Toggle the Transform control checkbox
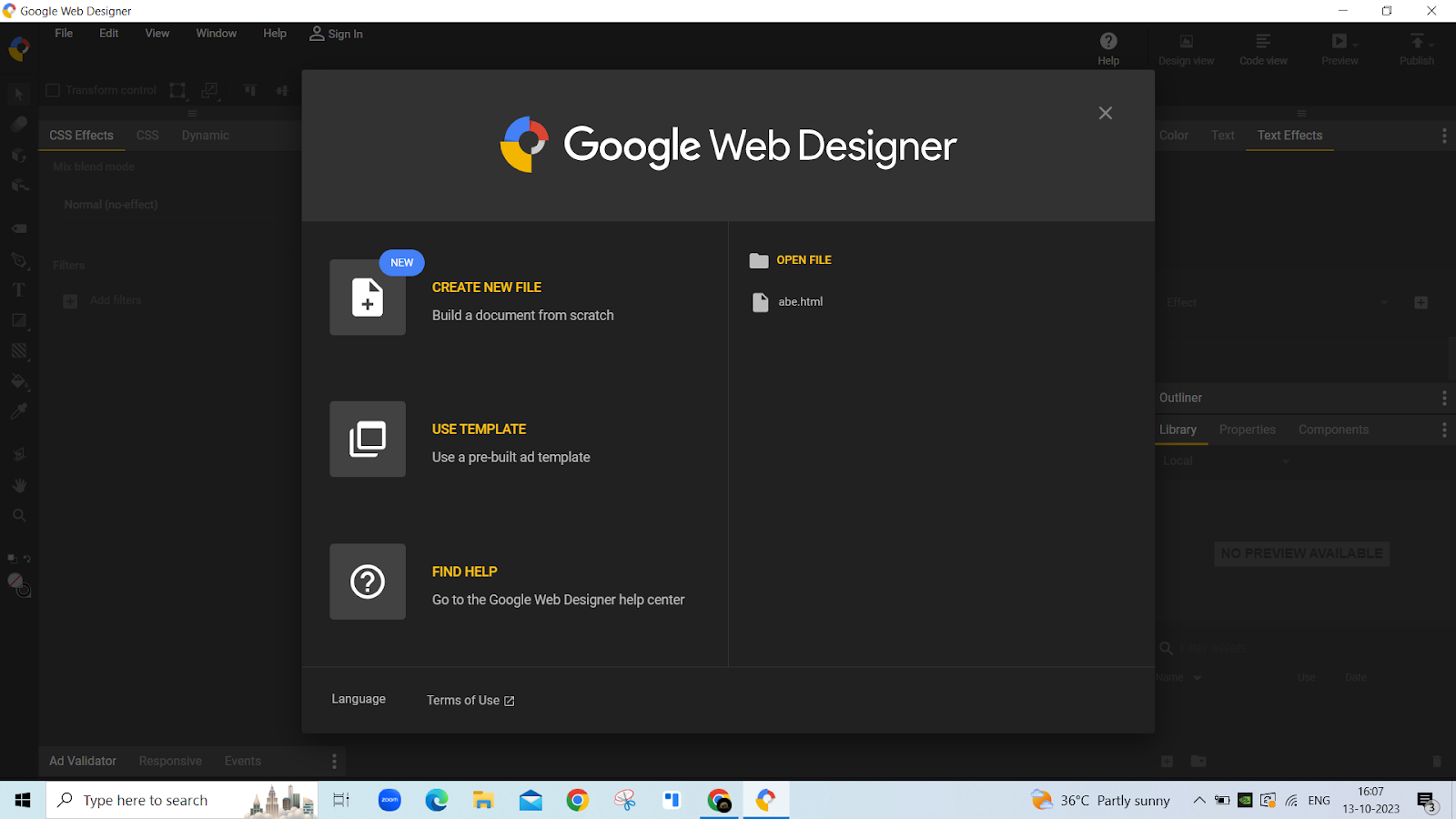1456x819 pixels. pos(53,90)
